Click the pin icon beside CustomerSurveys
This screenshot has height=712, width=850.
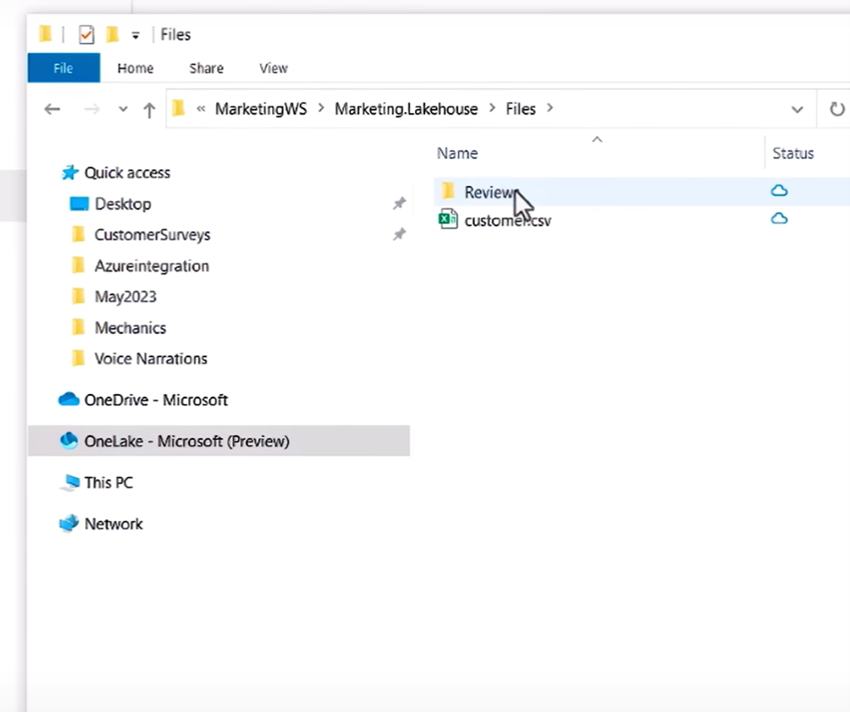pyautogui.click(x=399, y=234)
